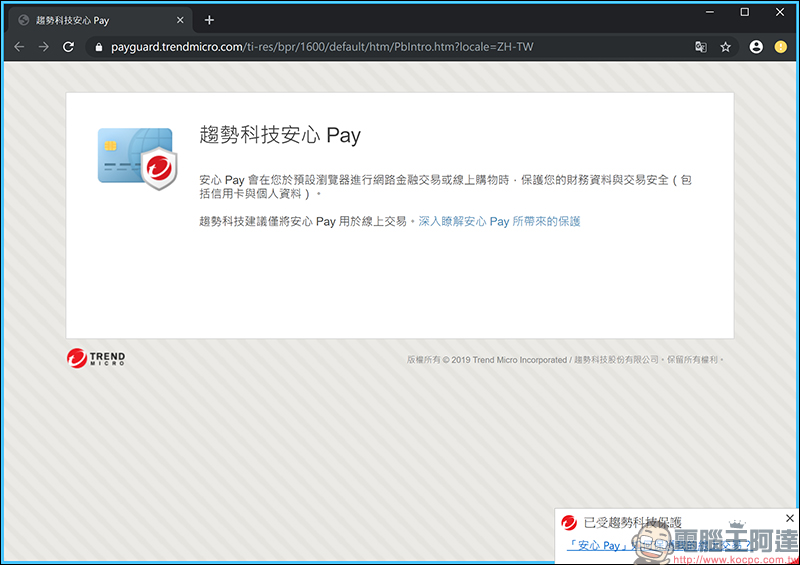800x565 pixels.
Task: Bookmark this page with star
Action: [726, 47]
